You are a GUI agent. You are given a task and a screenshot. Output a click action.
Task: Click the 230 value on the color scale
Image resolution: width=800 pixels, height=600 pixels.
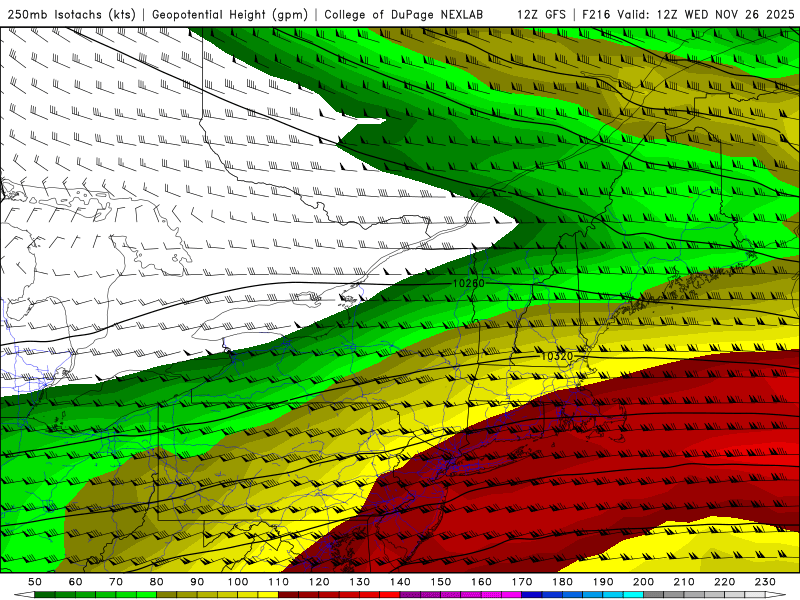tap(765, 582)
